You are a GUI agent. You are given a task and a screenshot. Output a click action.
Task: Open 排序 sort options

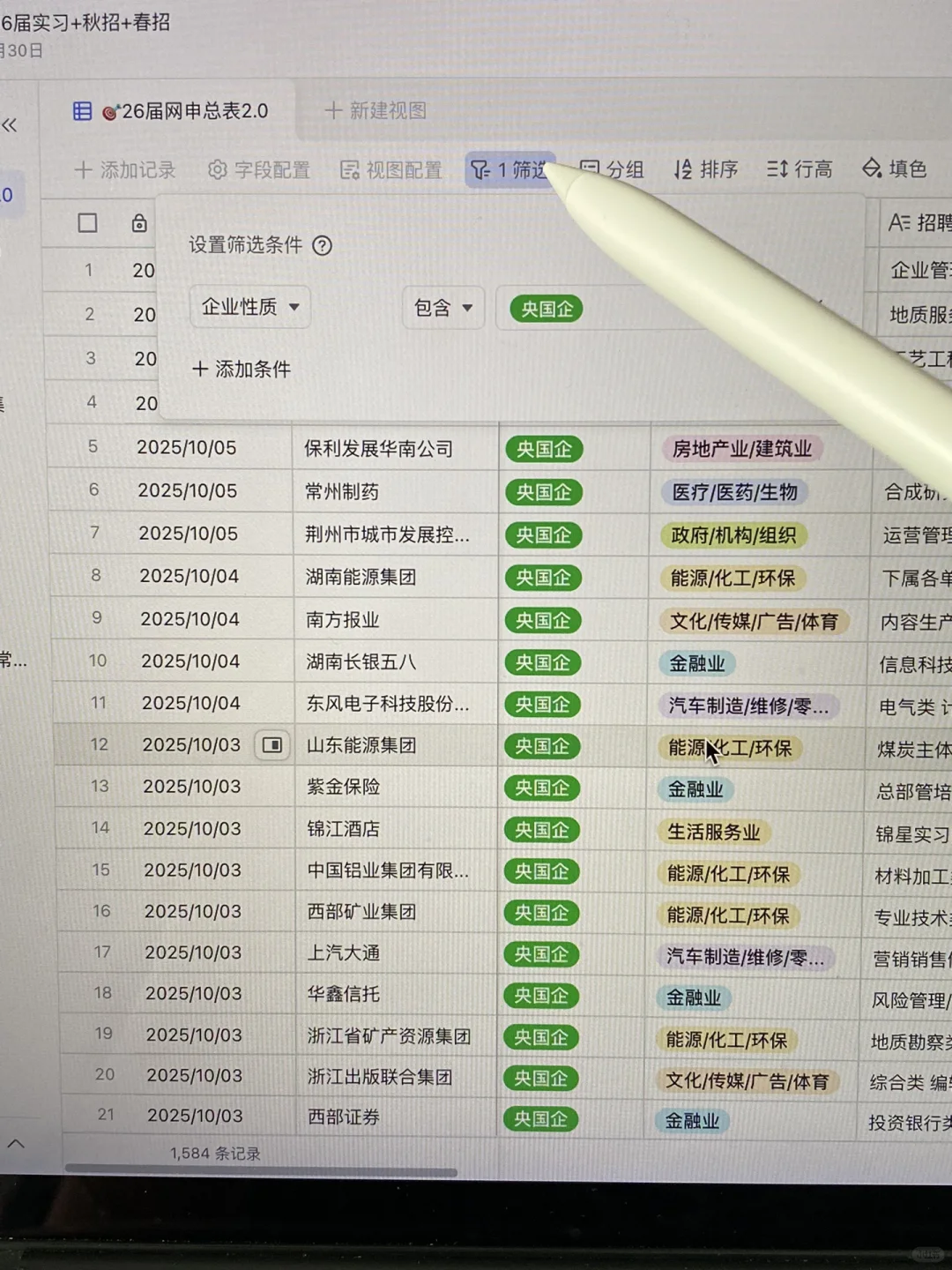pyautogui.click(x=705, y=168)
